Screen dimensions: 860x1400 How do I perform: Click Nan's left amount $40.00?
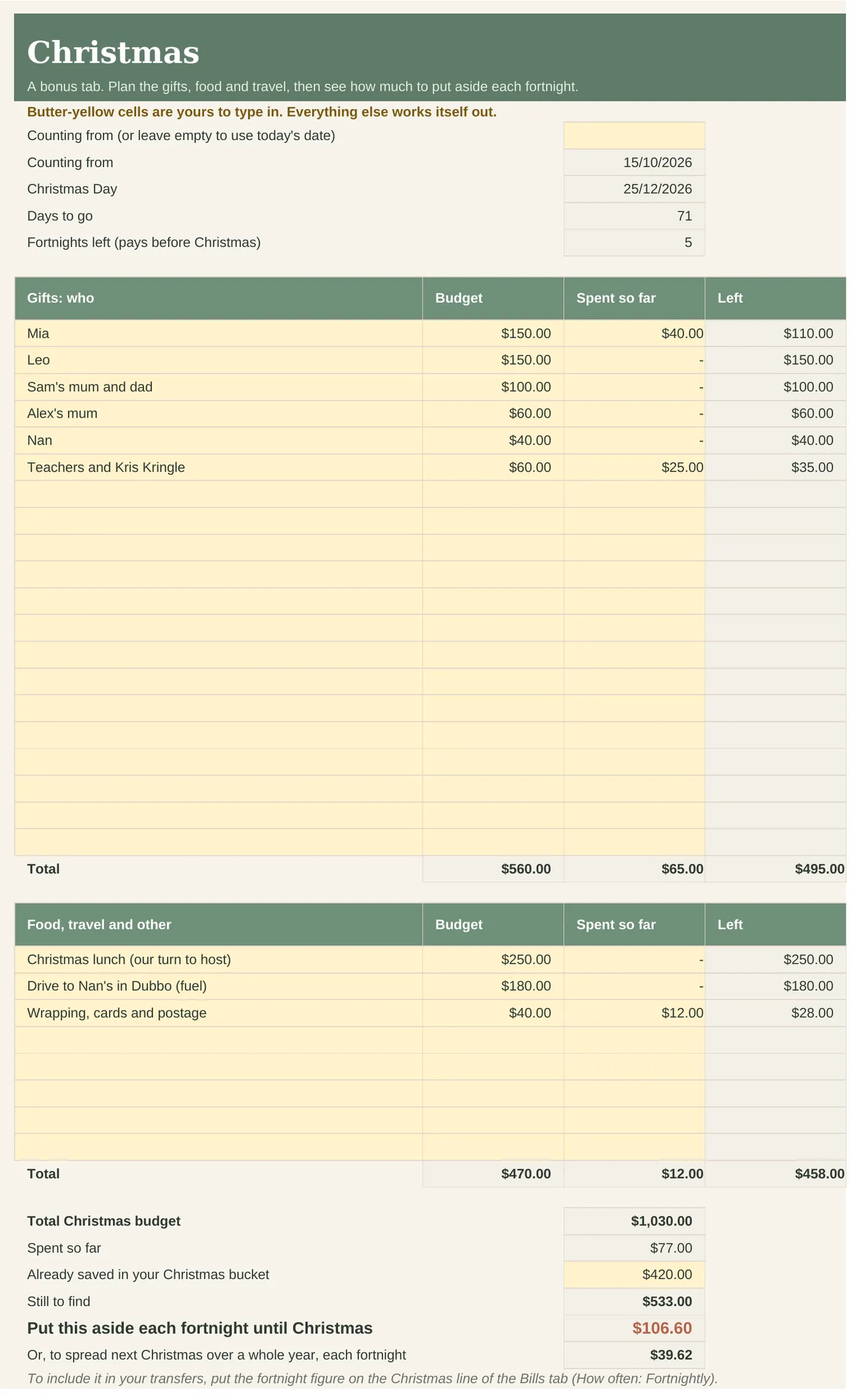775,440
